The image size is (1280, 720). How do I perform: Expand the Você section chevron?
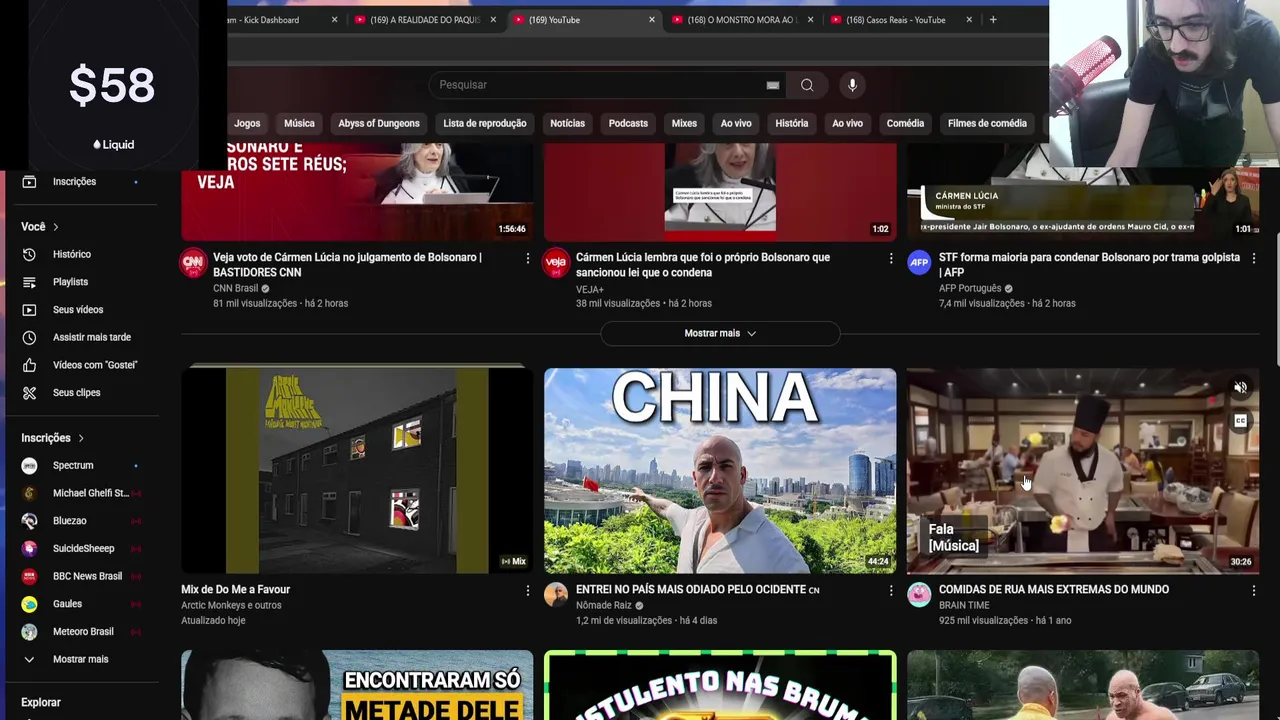(x=56, y=227)
